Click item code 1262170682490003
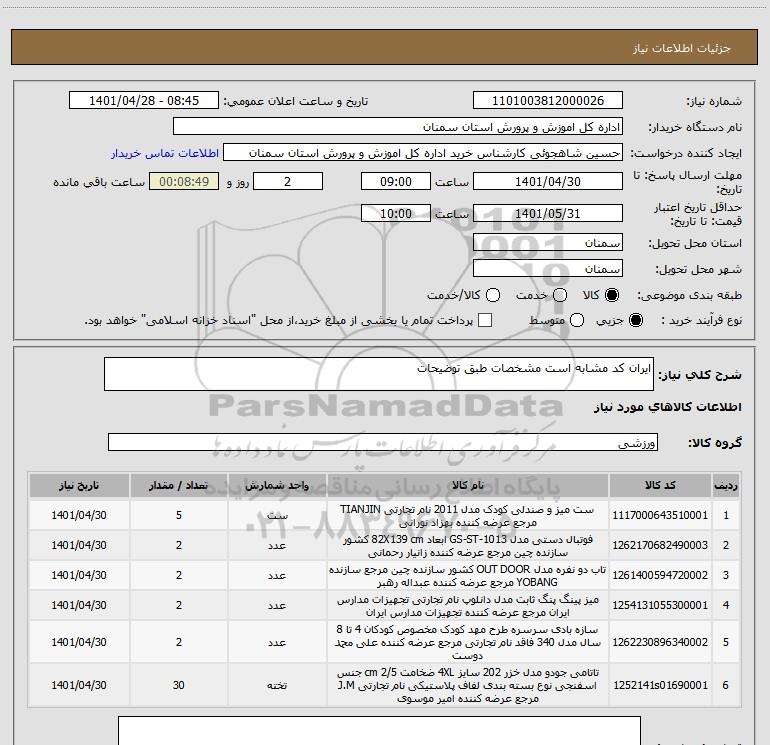Screen dimensions: 770x745 click(660, 545)
